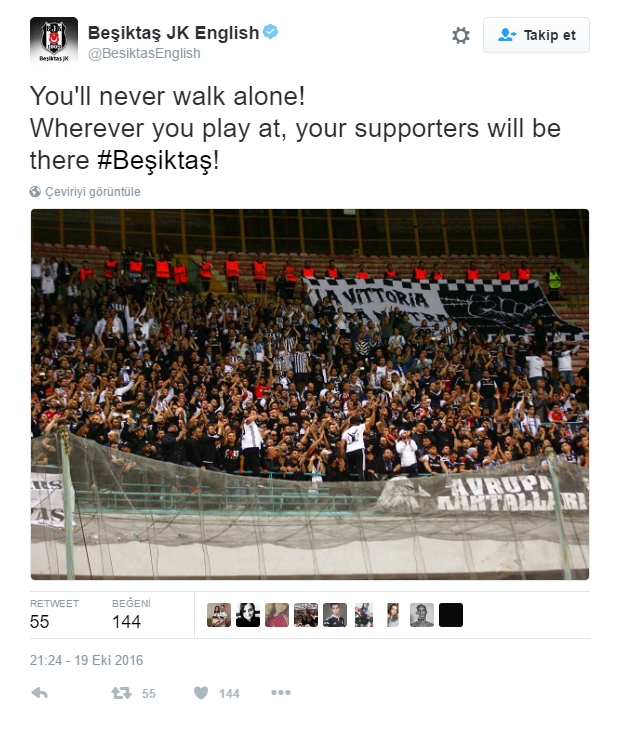
Task: Open the gear settings dropdown
Action: point(460,35)
